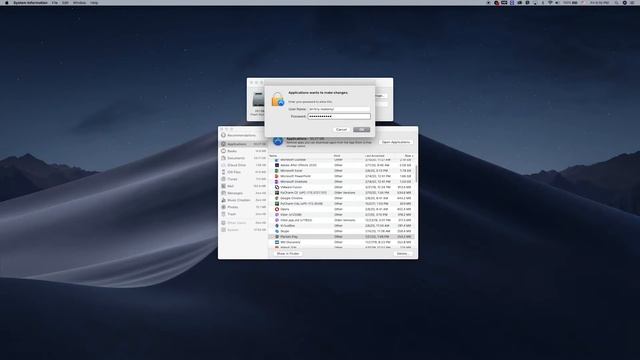Select the Photos sidebar icon
This screenshot has width=640, height=360.
tap(223, 207)
